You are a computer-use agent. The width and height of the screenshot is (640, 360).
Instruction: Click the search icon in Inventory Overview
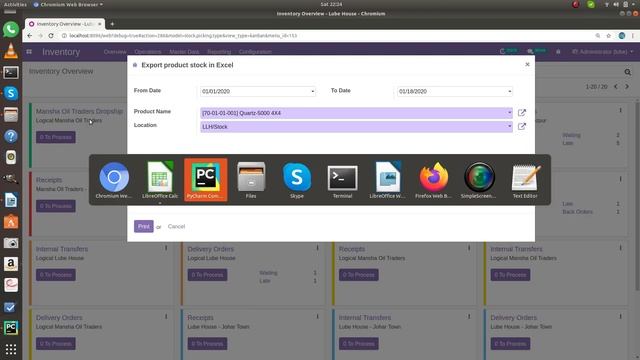point(628,72)
